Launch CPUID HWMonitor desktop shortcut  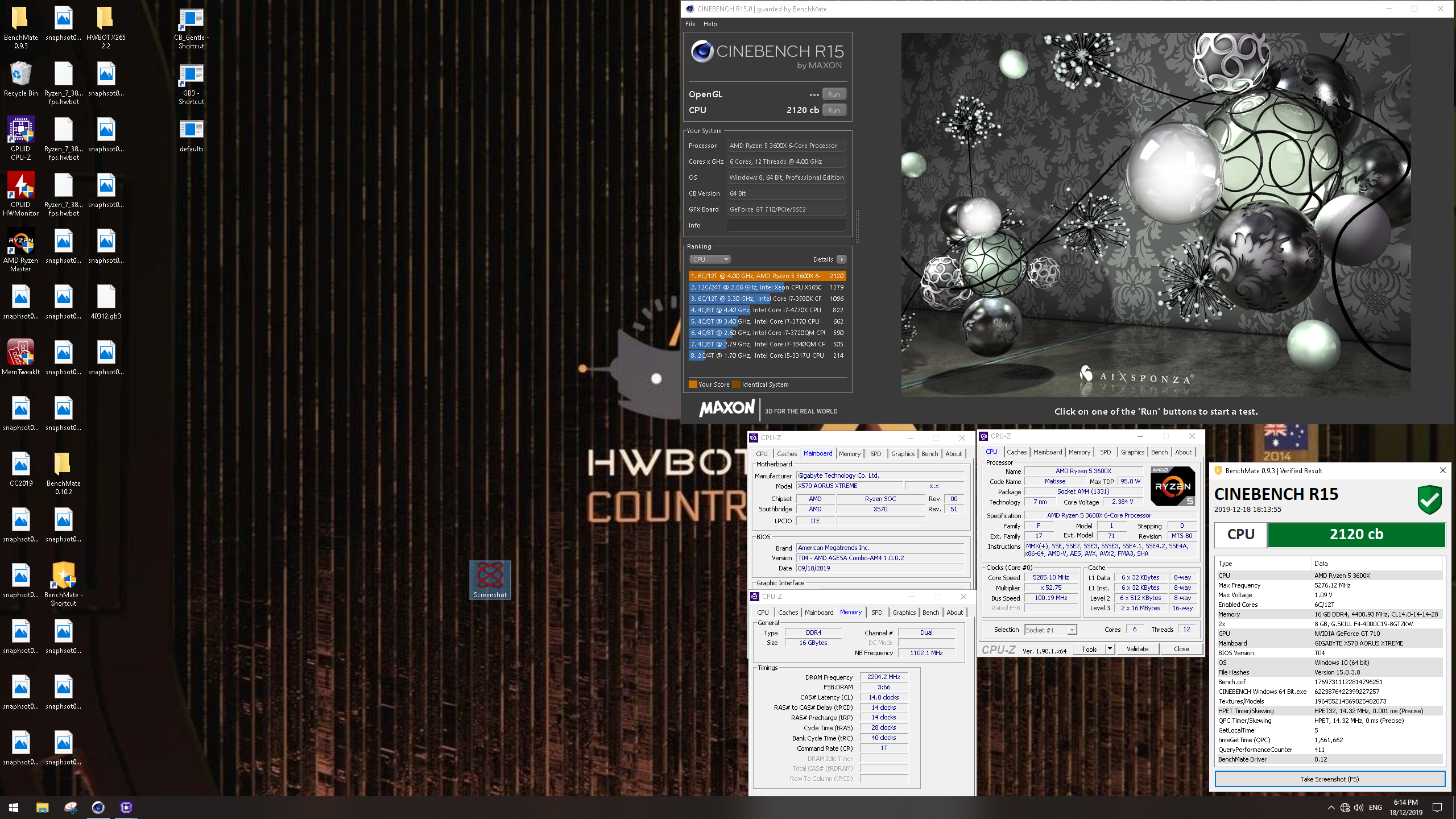coord(20,195)
